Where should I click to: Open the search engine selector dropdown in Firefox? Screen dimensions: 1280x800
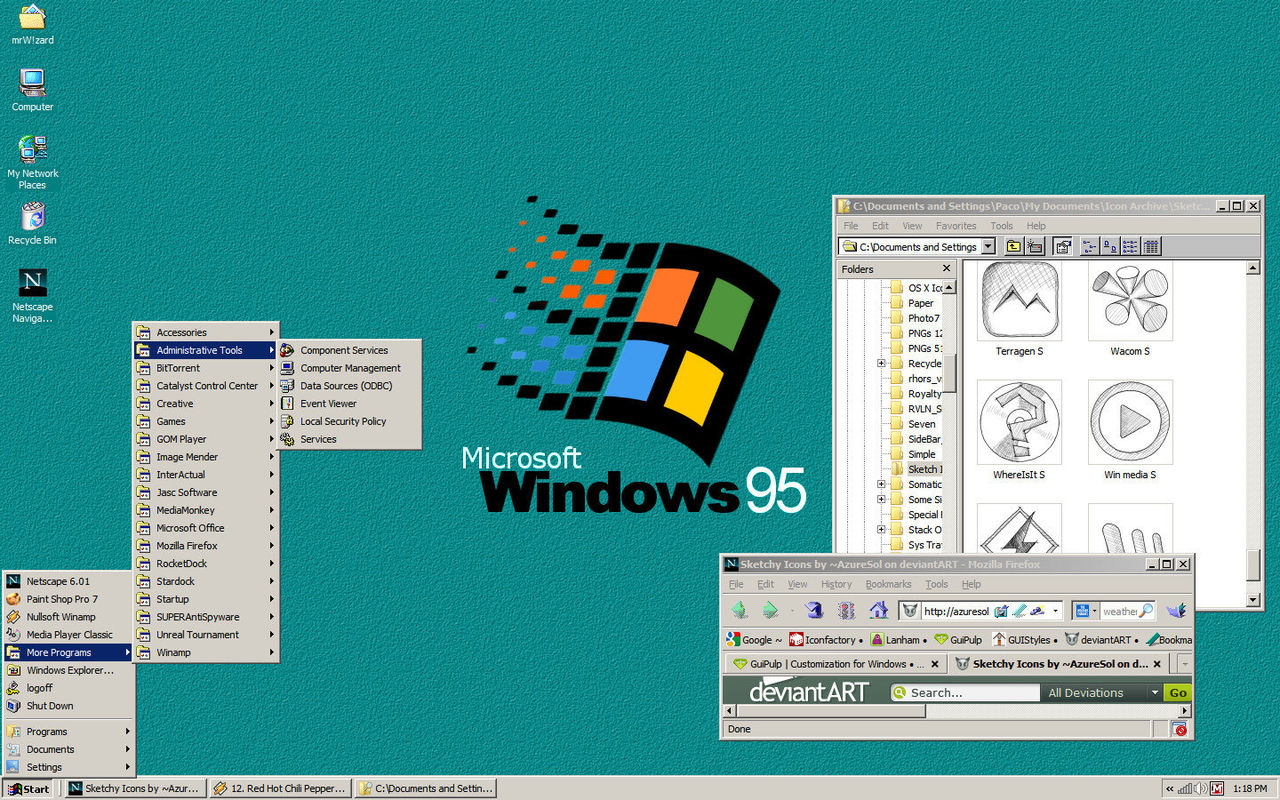pos(1086,610)
